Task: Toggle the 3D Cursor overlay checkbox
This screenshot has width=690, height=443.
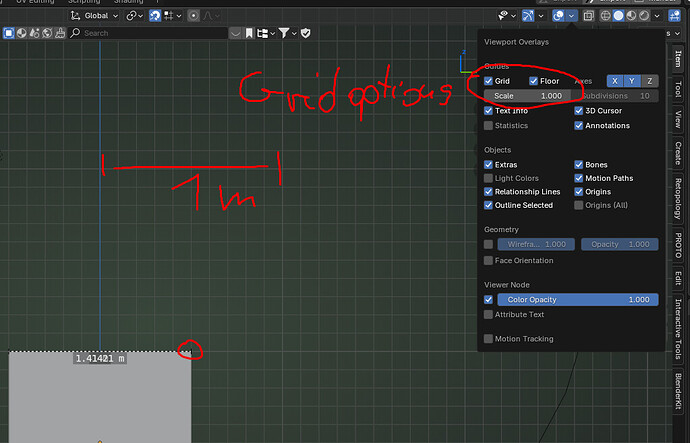Action: [x=579, y=110]
